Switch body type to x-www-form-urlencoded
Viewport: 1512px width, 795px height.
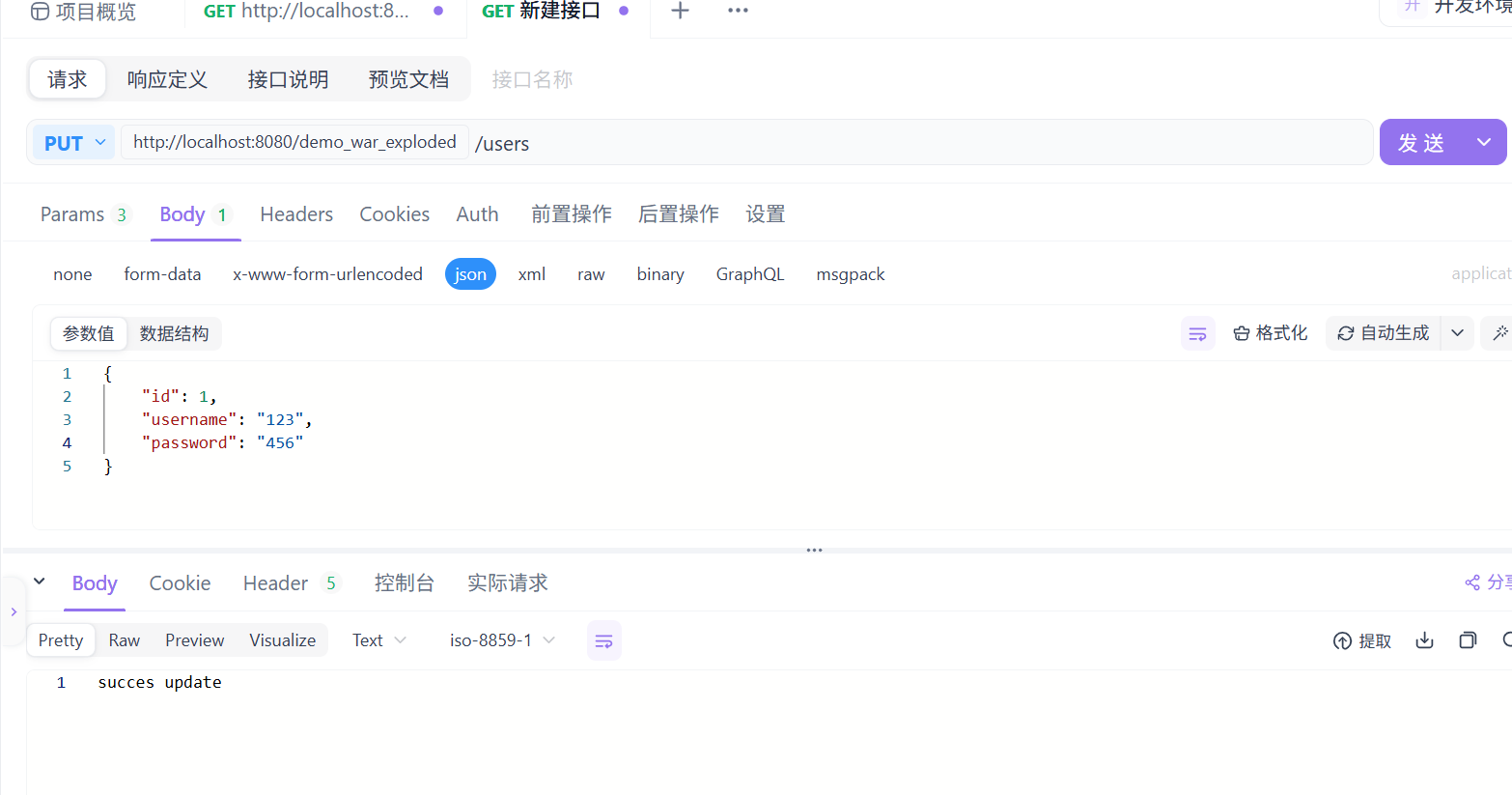pyautogui.click(x=327, y=273)
